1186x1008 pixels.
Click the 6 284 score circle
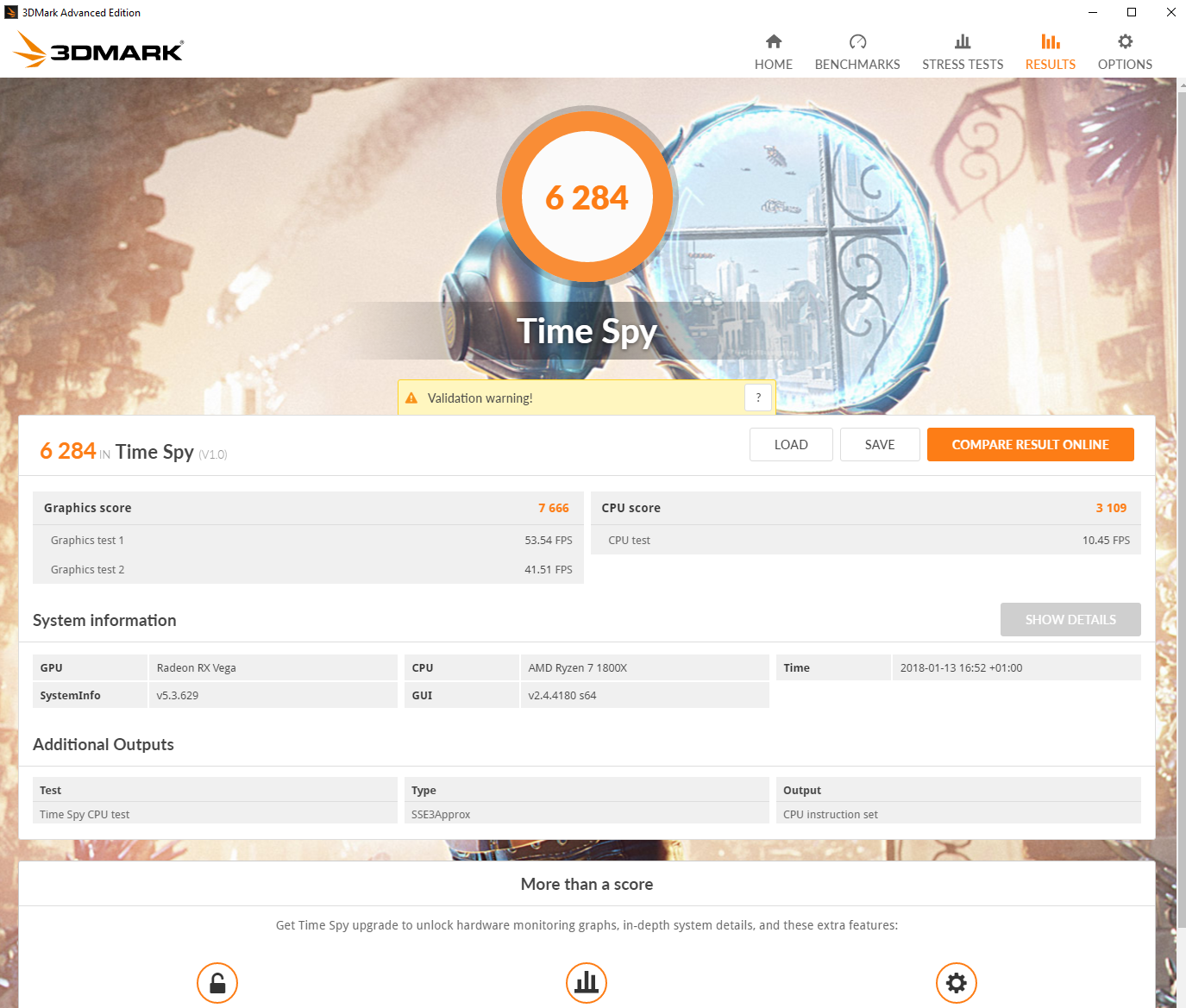pyautogui.click(x=587, y=197)
